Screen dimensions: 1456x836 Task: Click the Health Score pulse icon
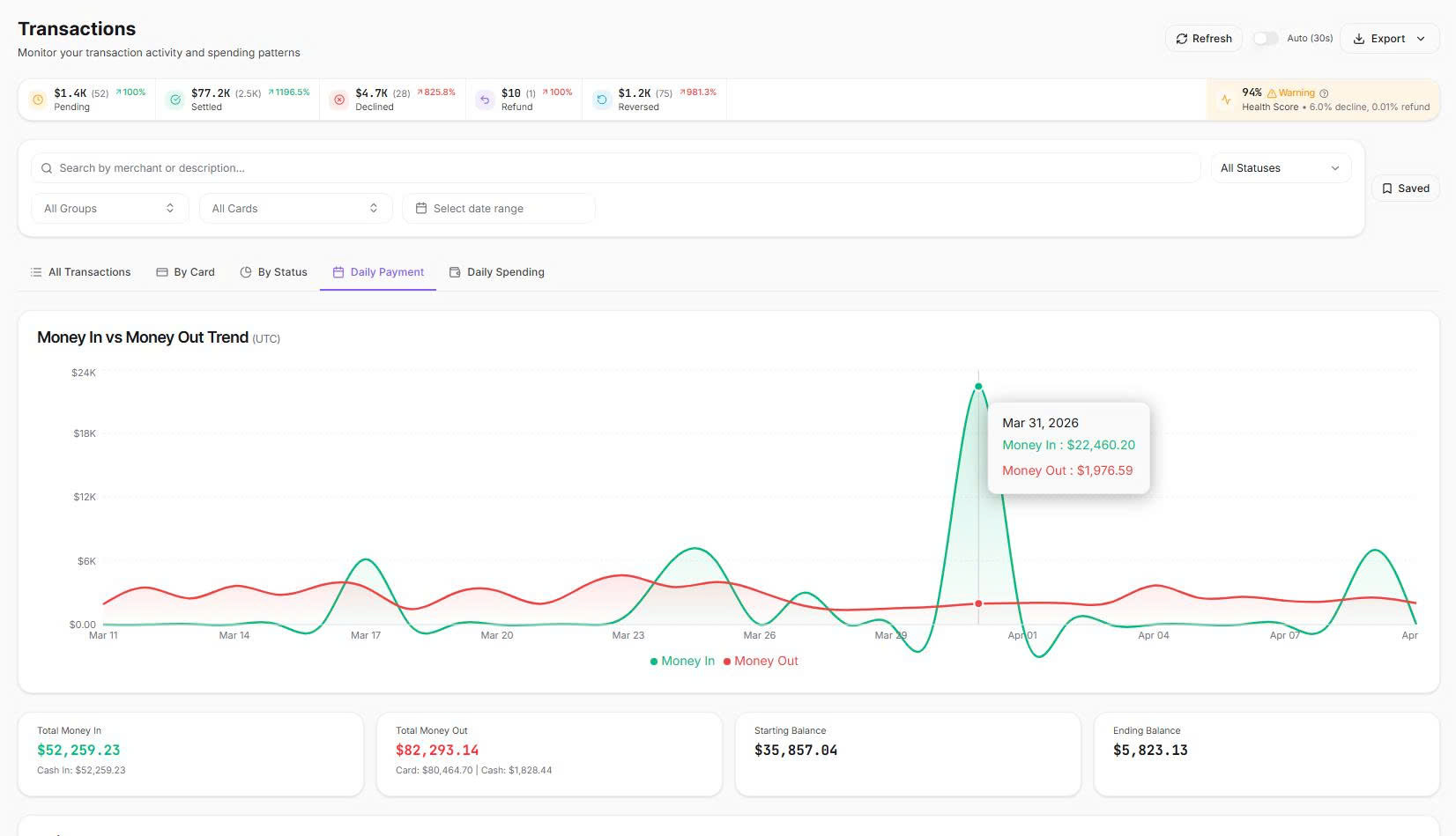click(1226, 100)
